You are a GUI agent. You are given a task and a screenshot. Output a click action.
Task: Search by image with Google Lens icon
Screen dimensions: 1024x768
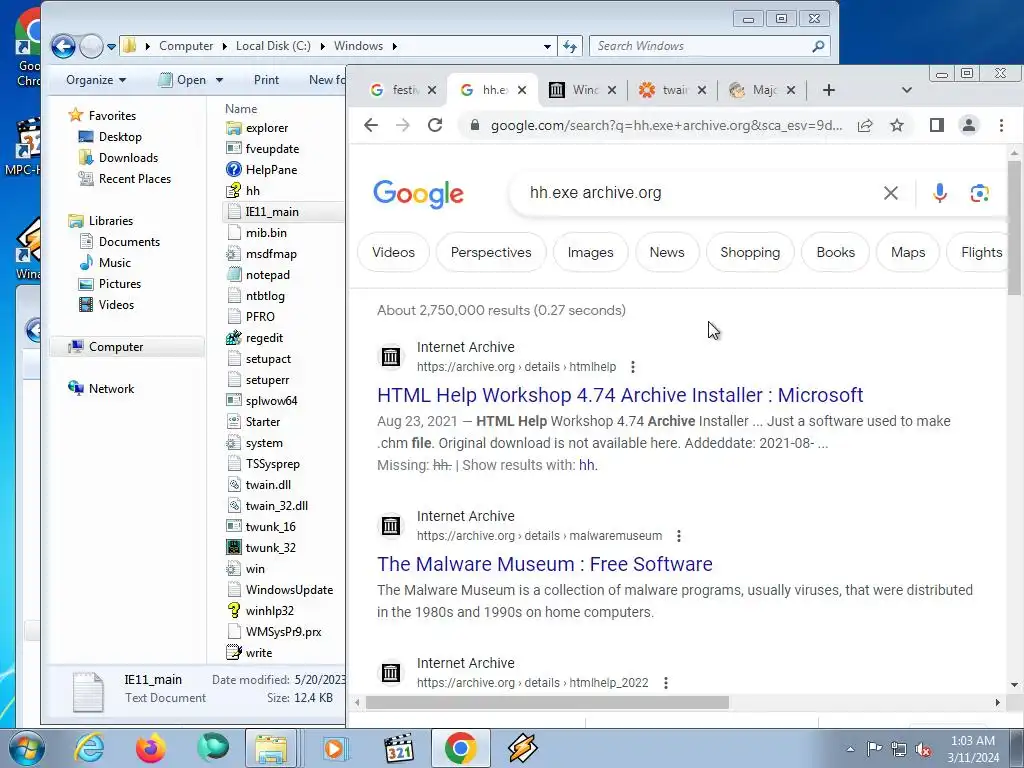979,193
